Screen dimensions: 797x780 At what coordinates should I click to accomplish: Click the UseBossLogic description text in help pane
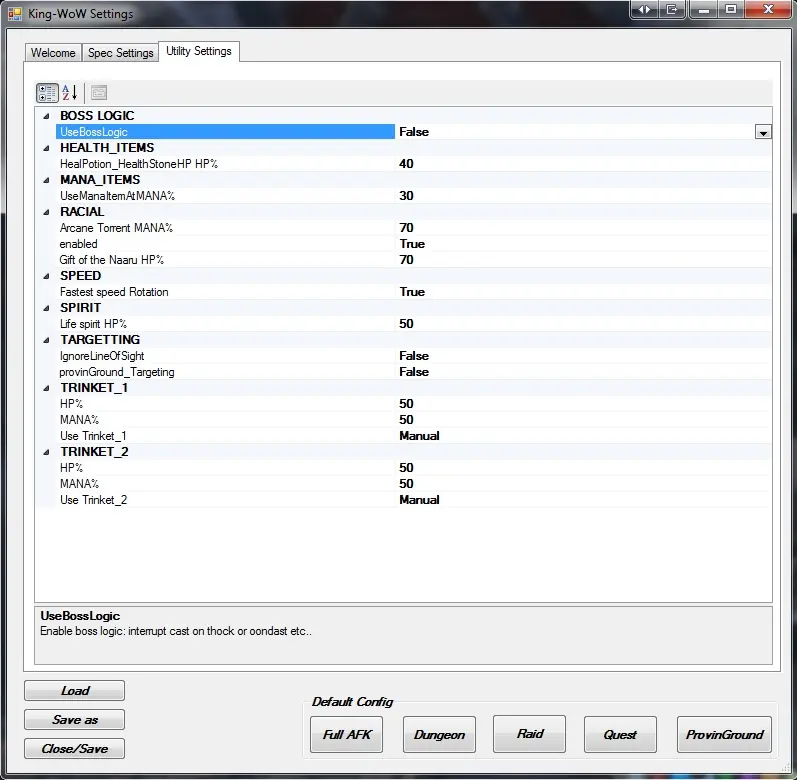[x=176, y=631]
